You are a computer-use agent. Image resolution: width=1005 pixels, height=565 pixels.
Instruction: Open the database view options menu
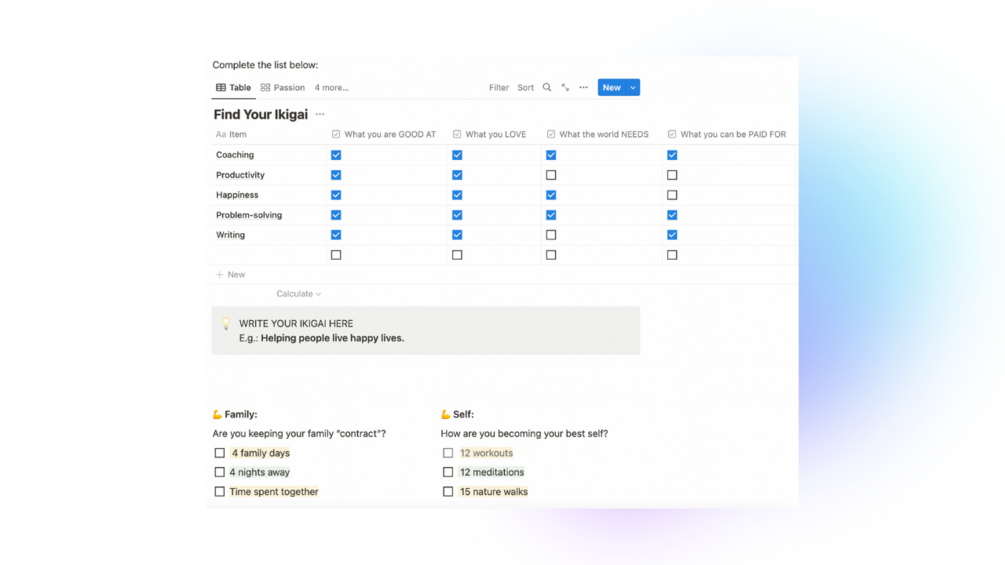click(583, 87)
